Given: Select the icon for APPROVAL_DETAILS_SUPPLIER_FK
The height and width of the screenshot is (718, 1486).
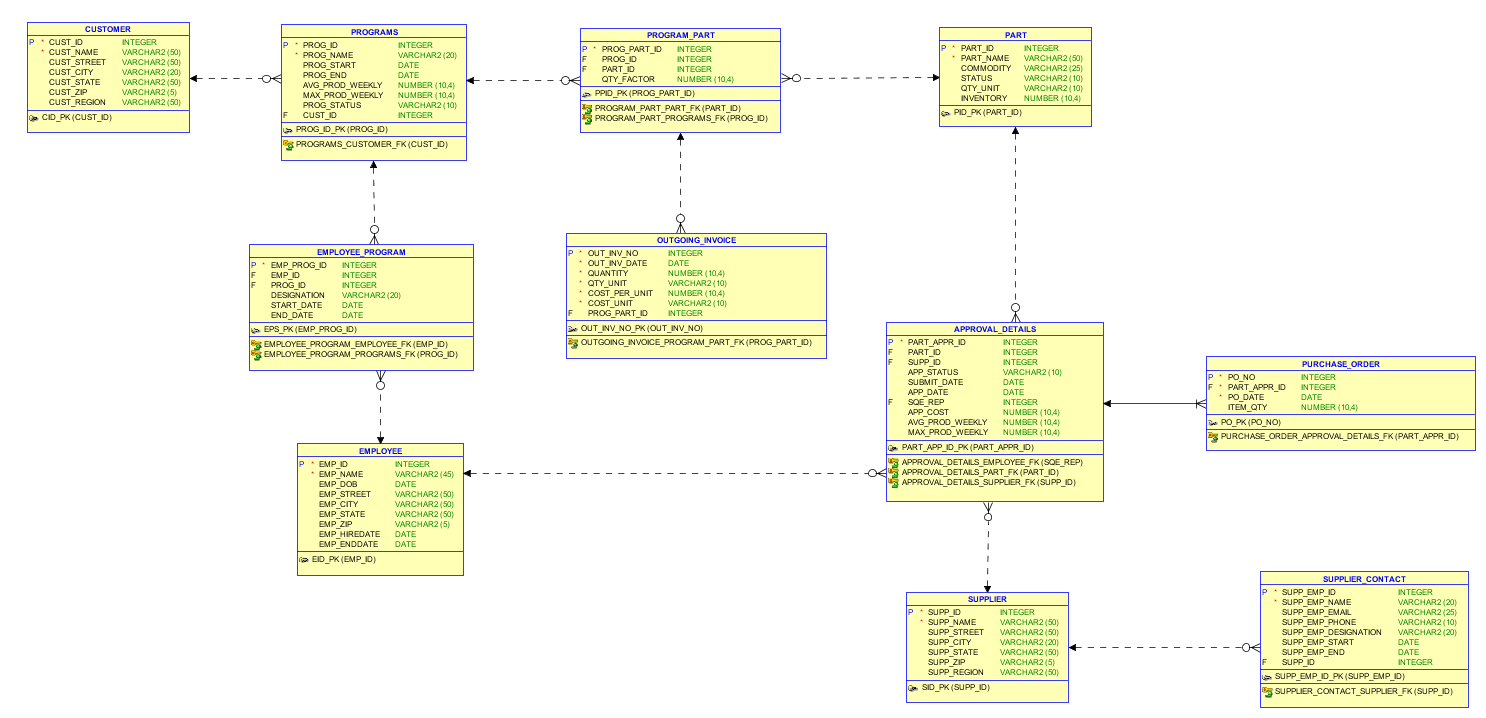Looking at the screenshot, I should coord(894,482).
